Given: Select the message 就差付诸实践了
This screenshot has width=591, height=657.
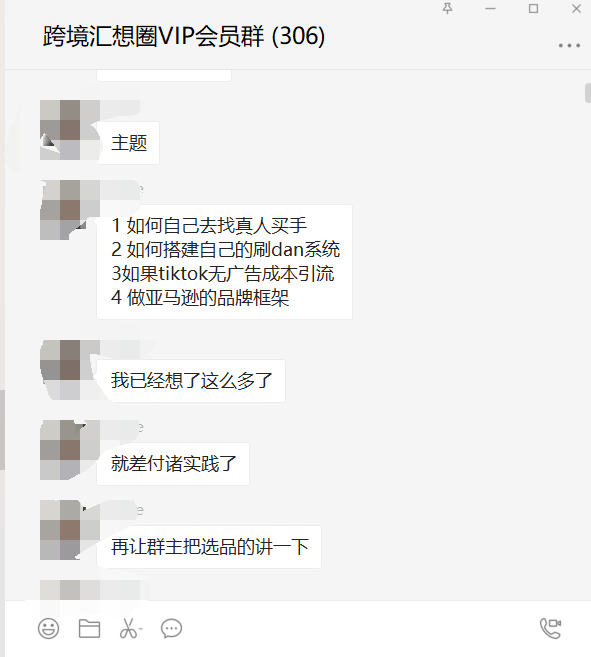Looking at the screenshot, I should click(173, 464).
